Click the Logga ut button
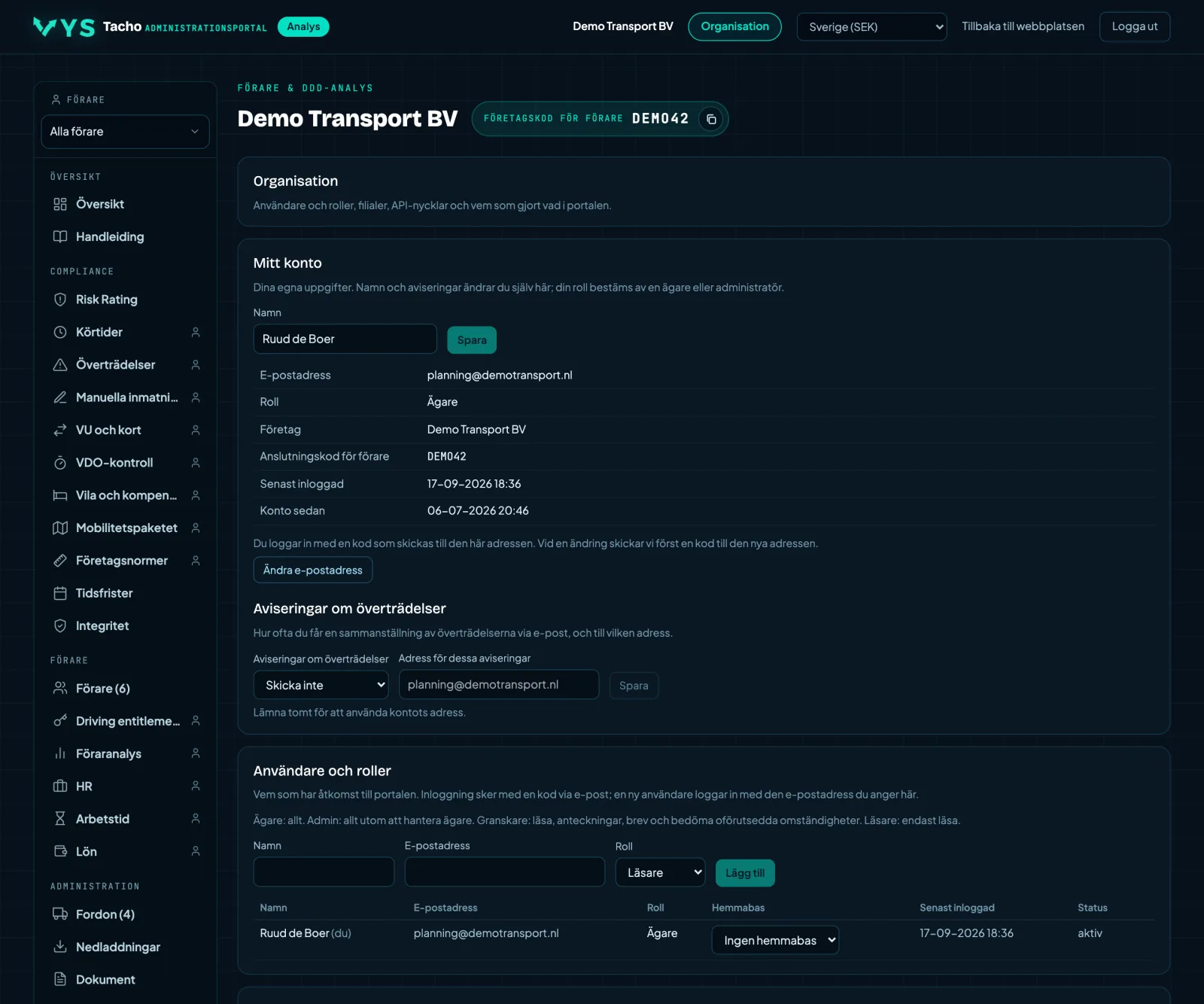 click(1135, 26)
